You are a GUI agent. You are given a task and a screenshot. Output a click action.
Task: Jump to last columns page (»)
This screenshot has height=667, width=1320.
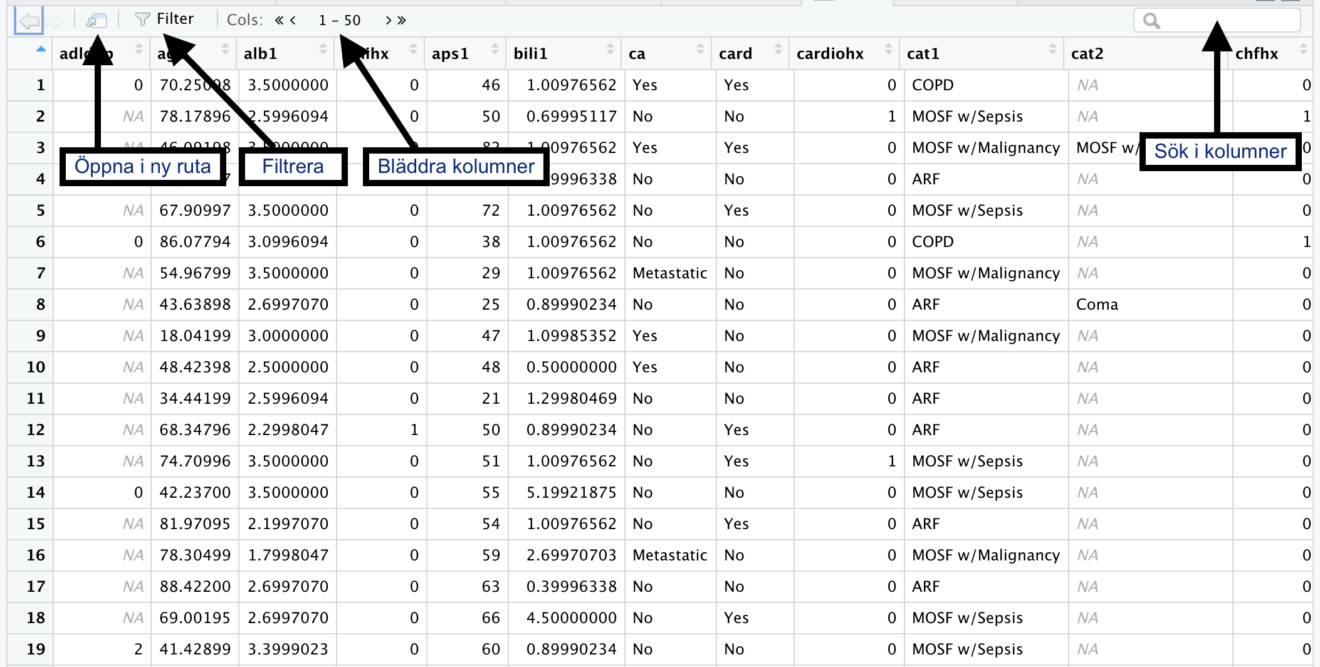click(401, 20)
